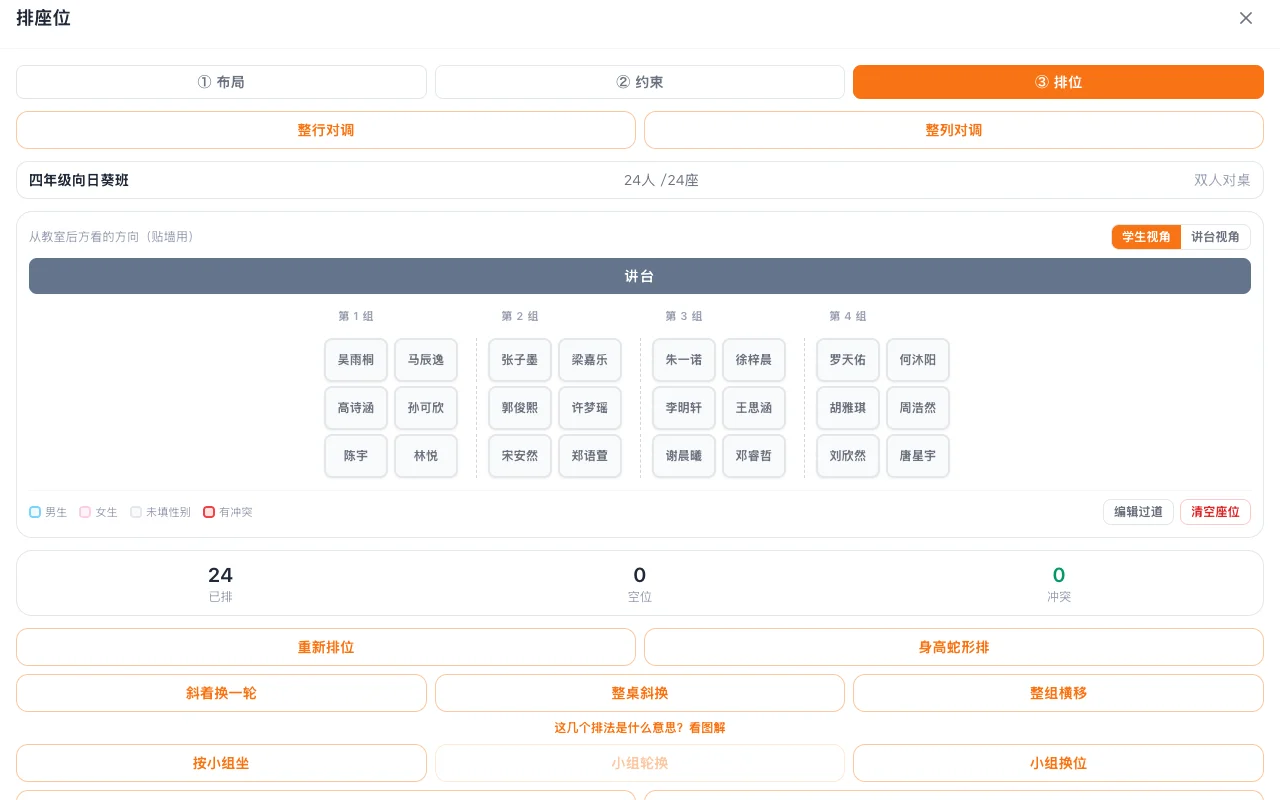Open 编辑过道 aisle editor
This screenshot has width=1280, height=800.
[x=1139, y=512]
